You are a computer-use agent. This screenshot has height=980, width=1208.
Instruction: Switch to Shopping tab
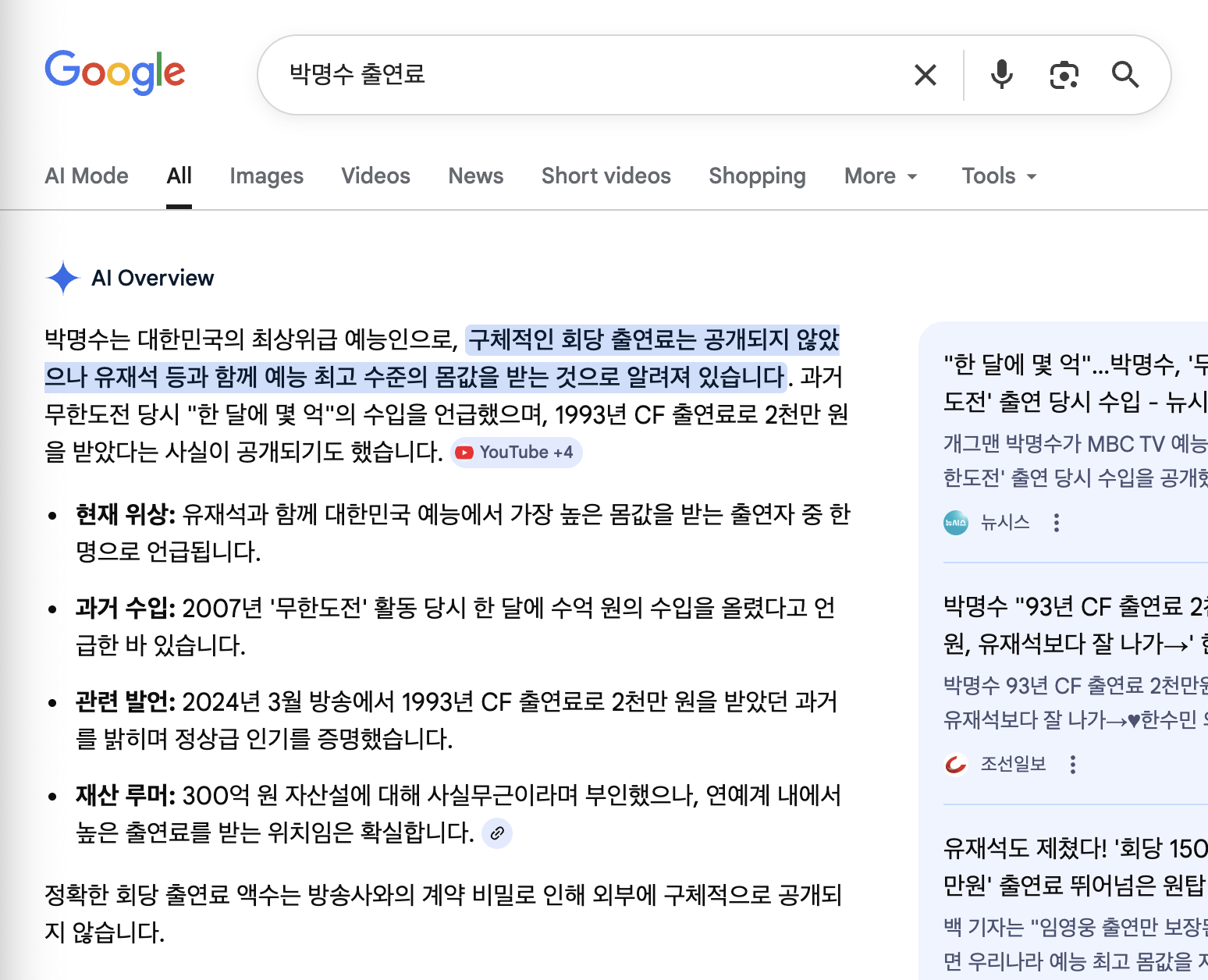click(757, 176)
